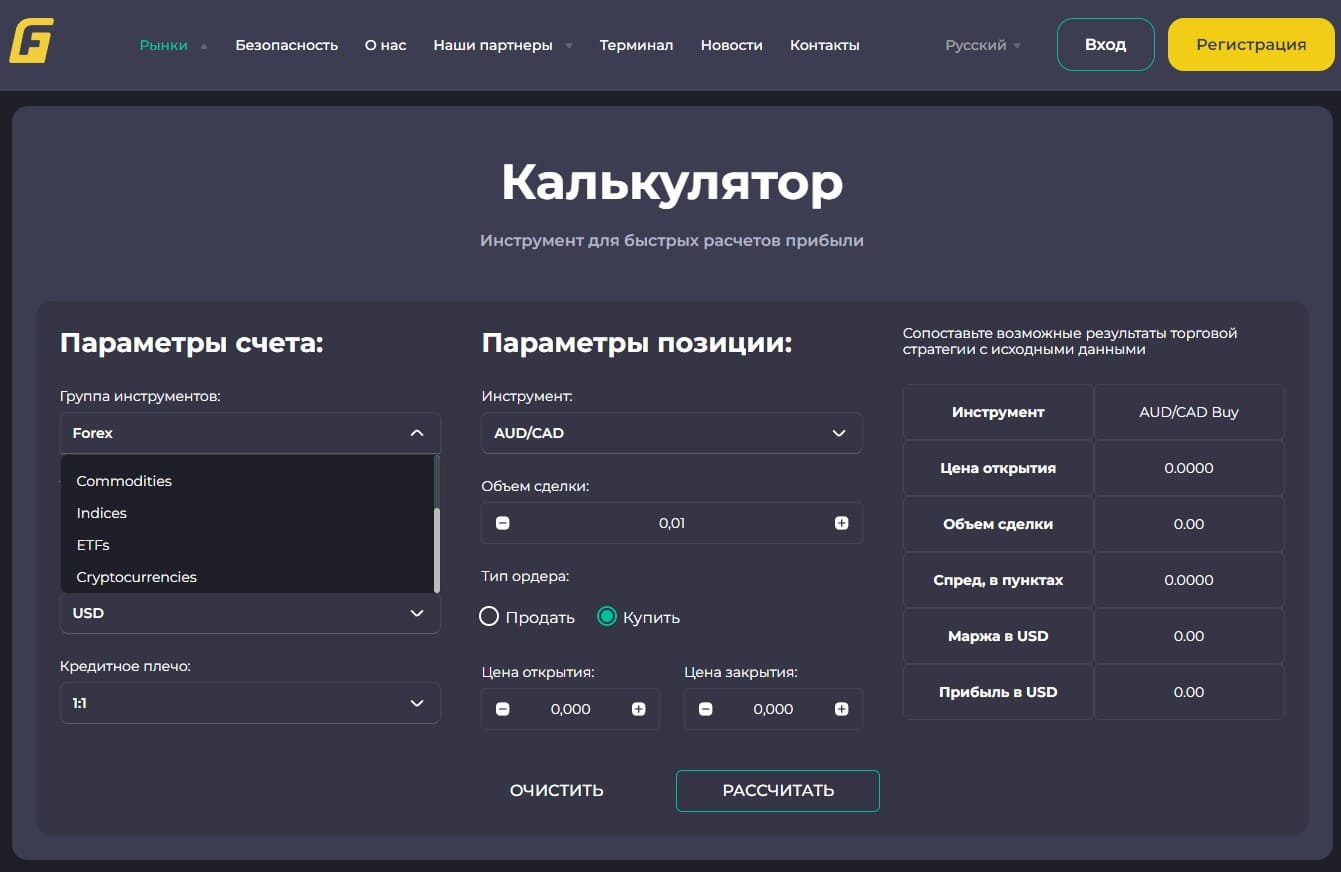Click the Цена открытия table label

[x=998, y=468]
